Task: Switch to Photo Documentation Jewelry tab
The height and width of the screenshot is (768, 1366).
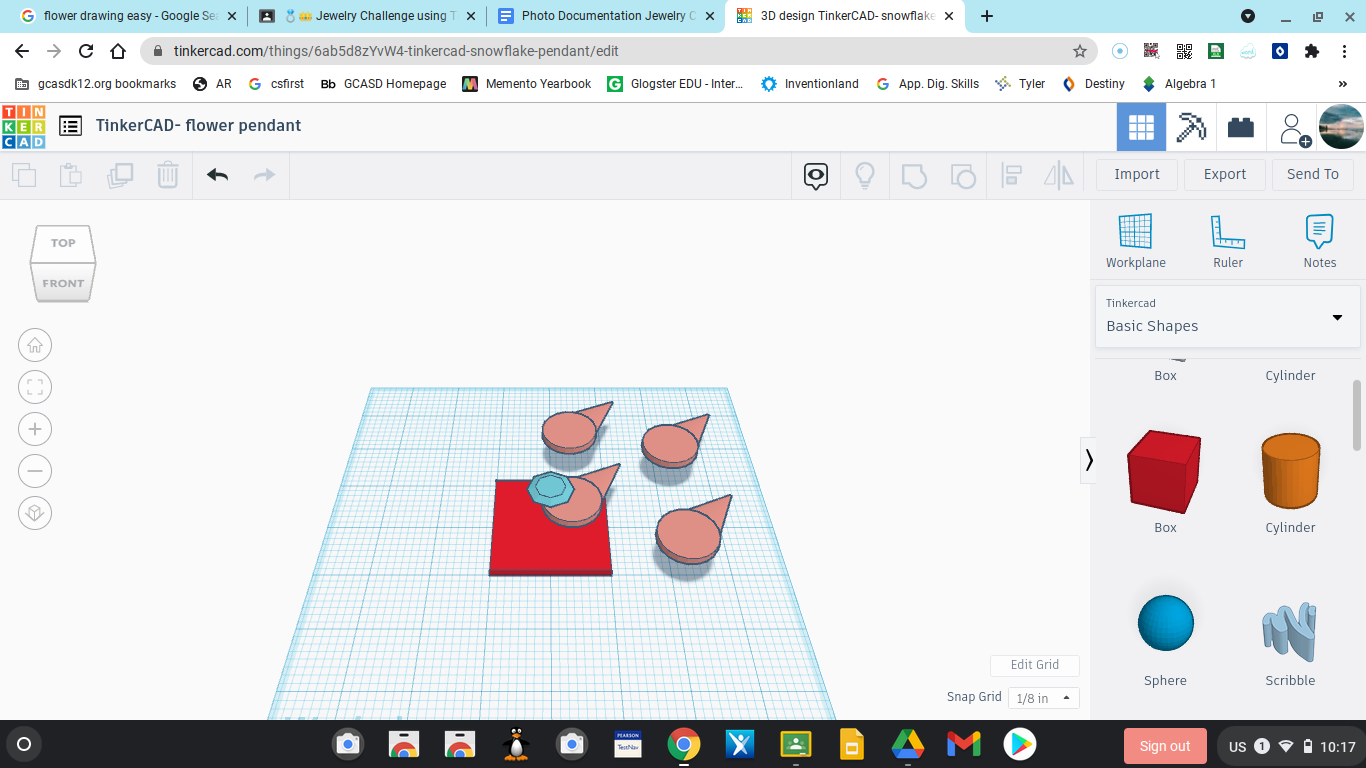Action: pyautogui.click(x=604, y=16)
